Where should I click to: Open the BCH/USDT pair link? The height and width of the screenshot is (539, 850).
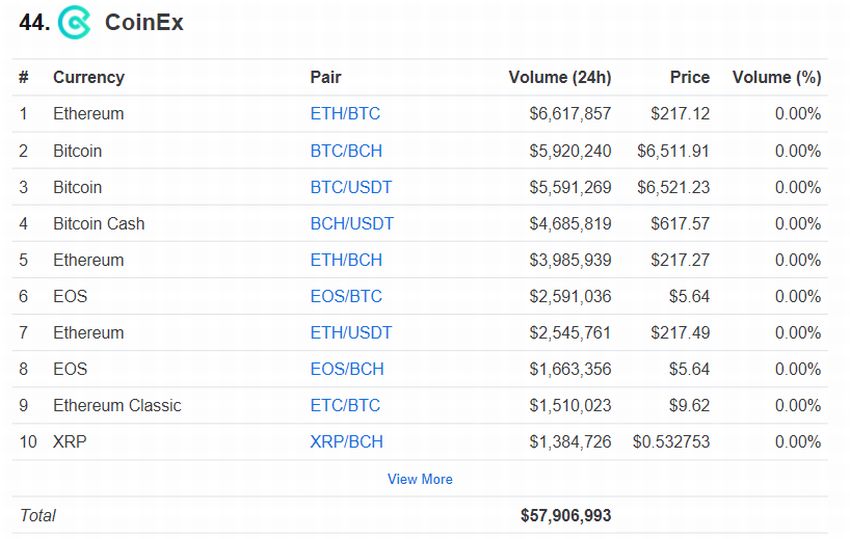pyautogui.click(x=352, y=223)
